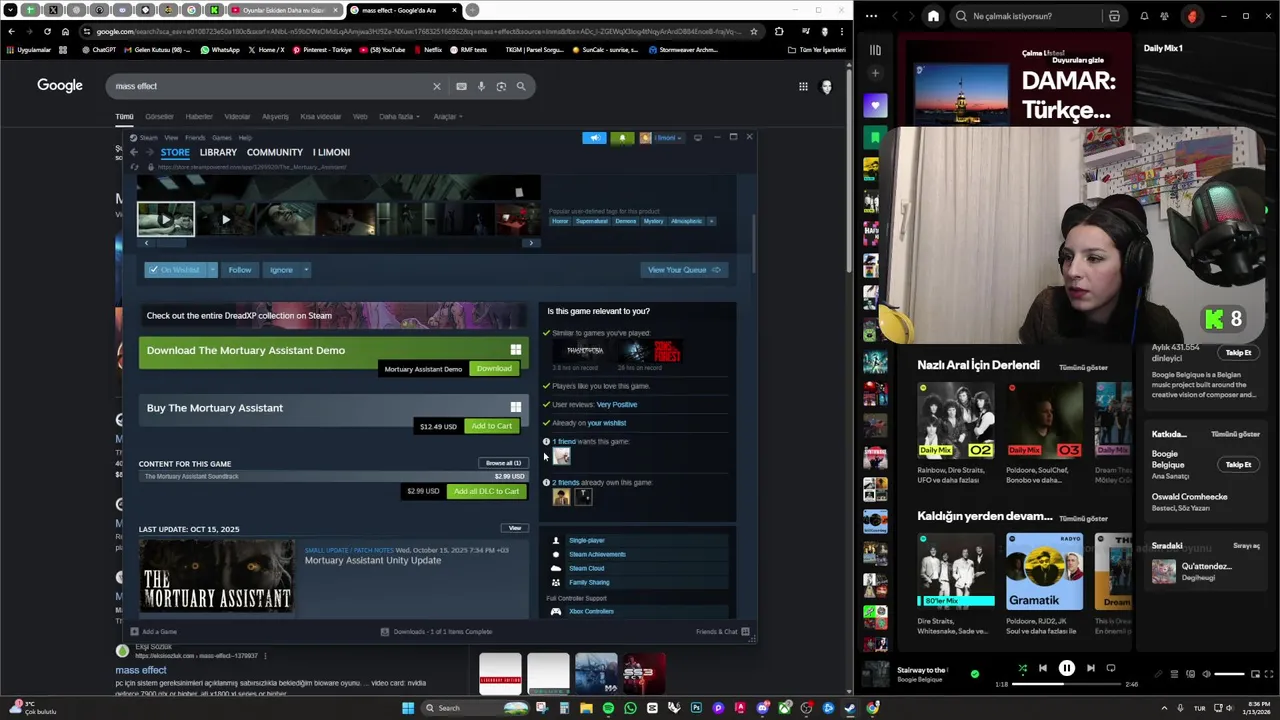Viewport: 1280px width, 720px height.
Task: Add all DLC to cart
Action: 486,491
